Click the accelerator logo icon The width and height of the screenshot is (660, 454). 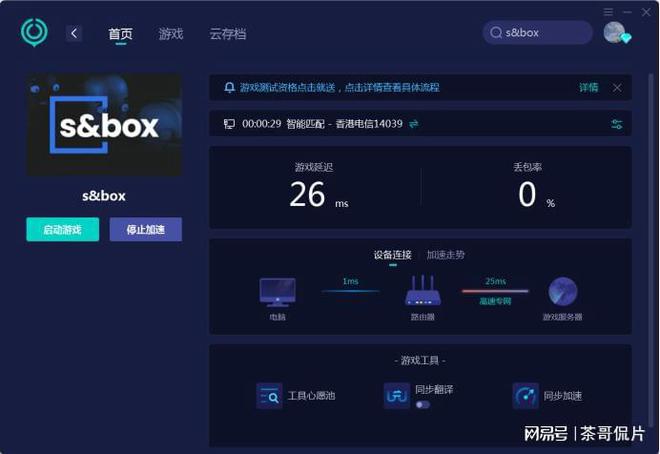click(x=34, y=32)
